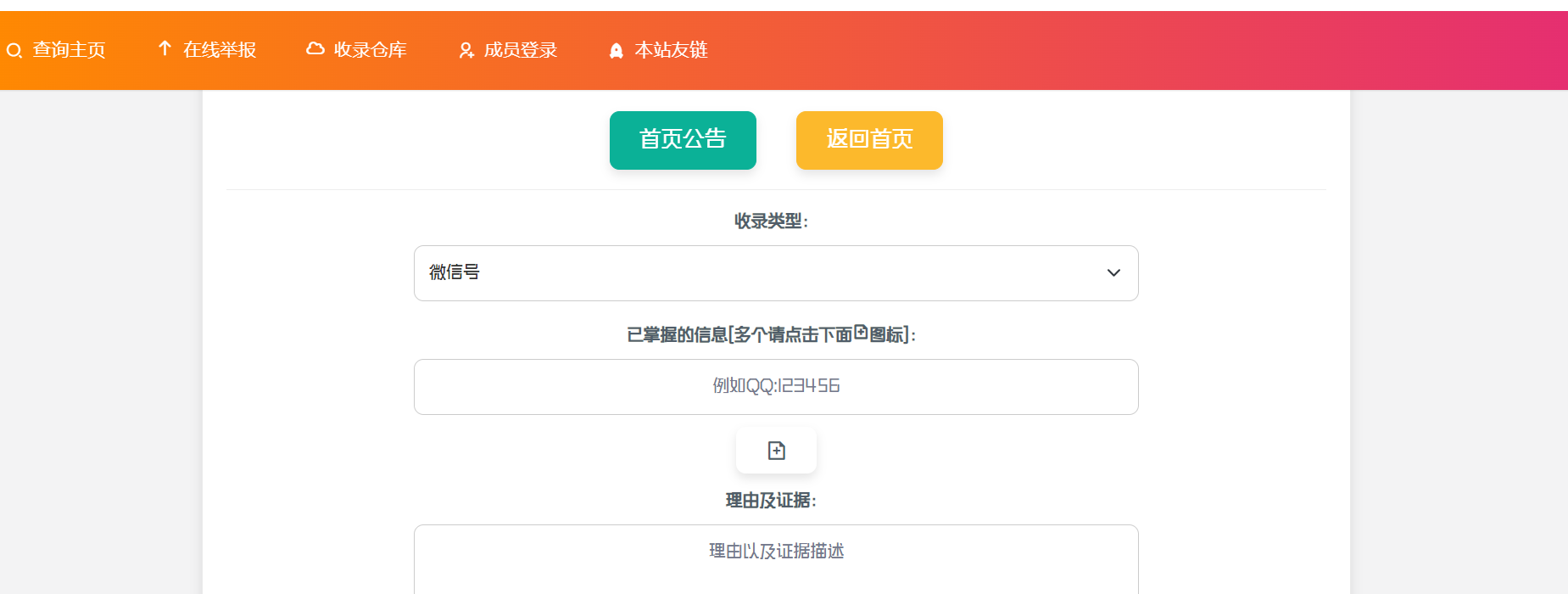Click the up-arrow icon beside 在线举报
Viewport: 1568px width, 594px height.
pos(165,49)
